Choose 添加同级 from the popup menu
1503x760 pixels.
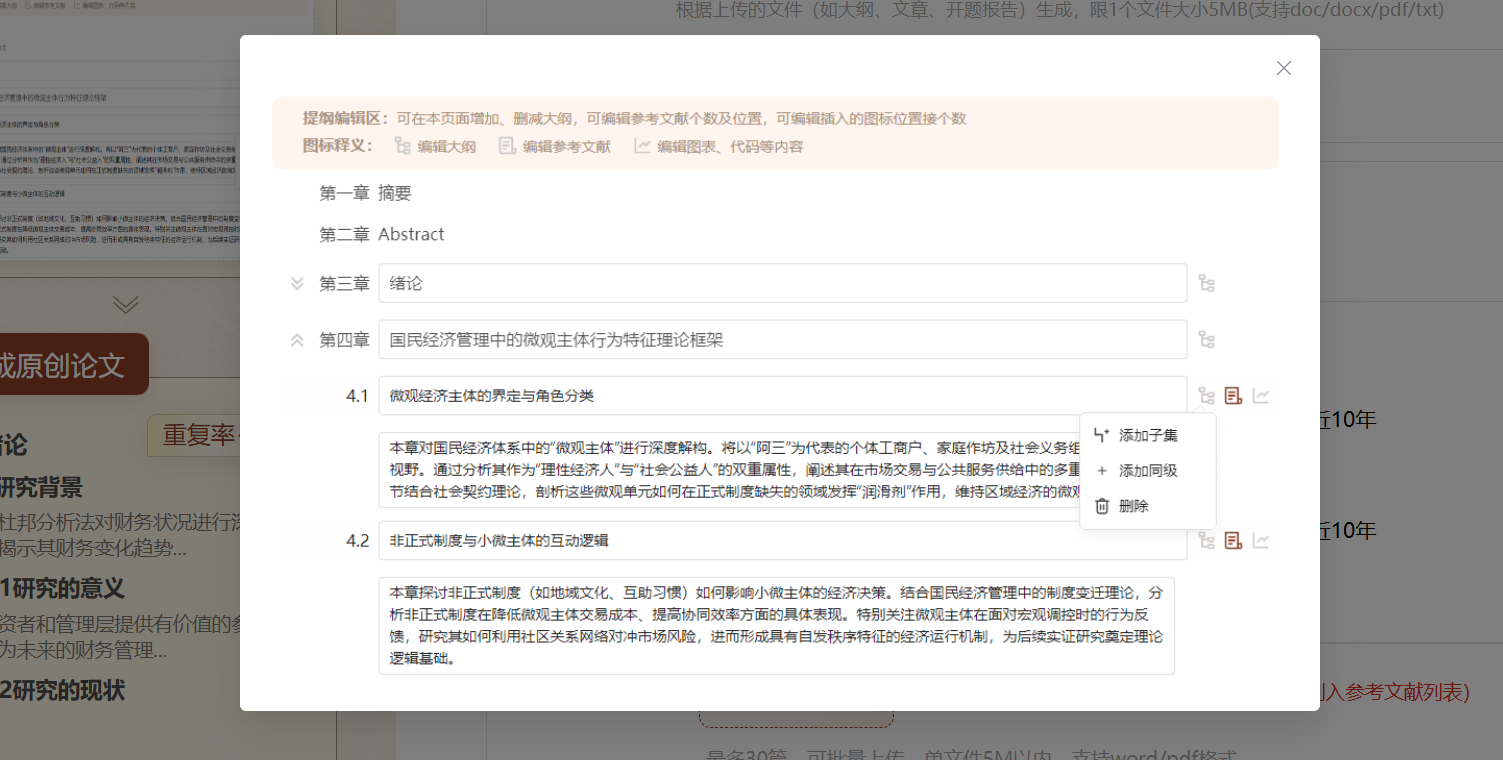(x=1148, y=471)
